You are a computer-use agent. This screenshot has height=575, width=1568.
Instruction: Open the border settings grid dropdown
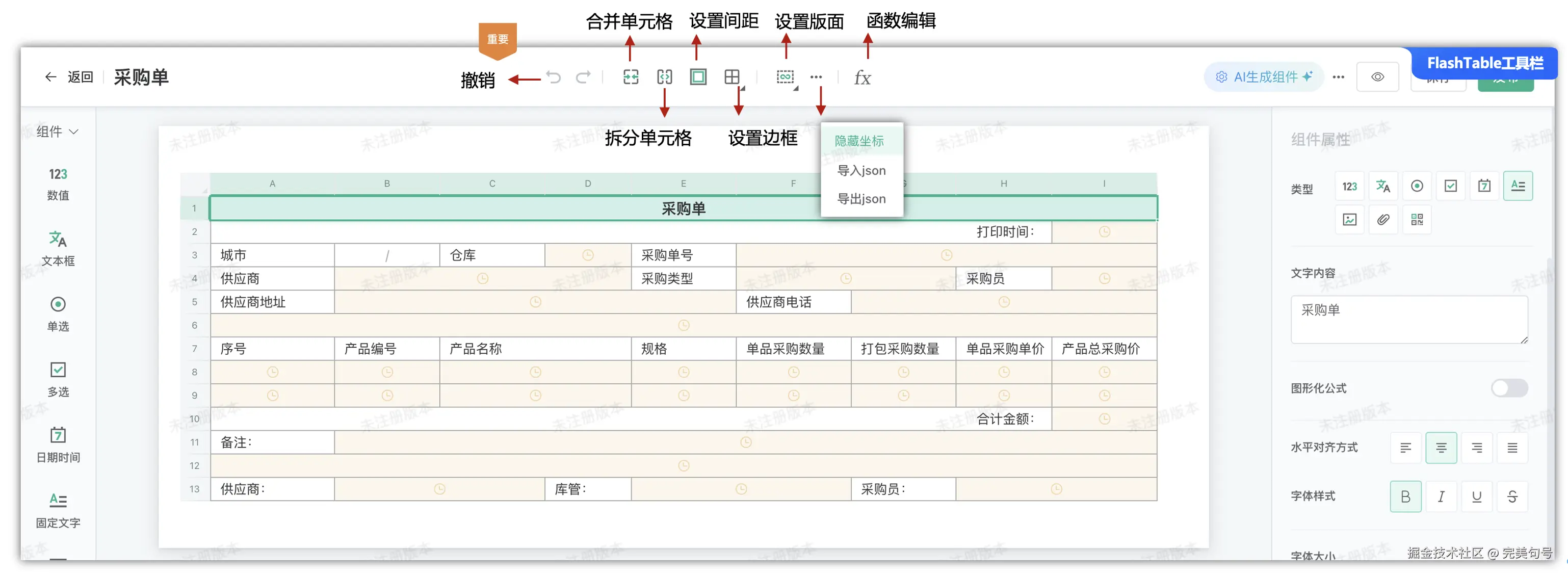(733, 78)
